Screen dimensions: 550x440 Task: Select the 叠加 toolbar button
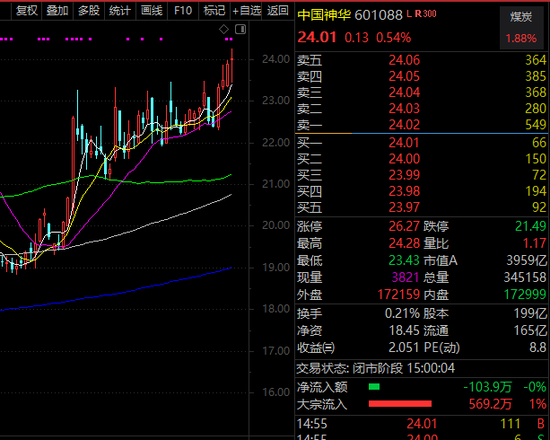coord(57,11)
